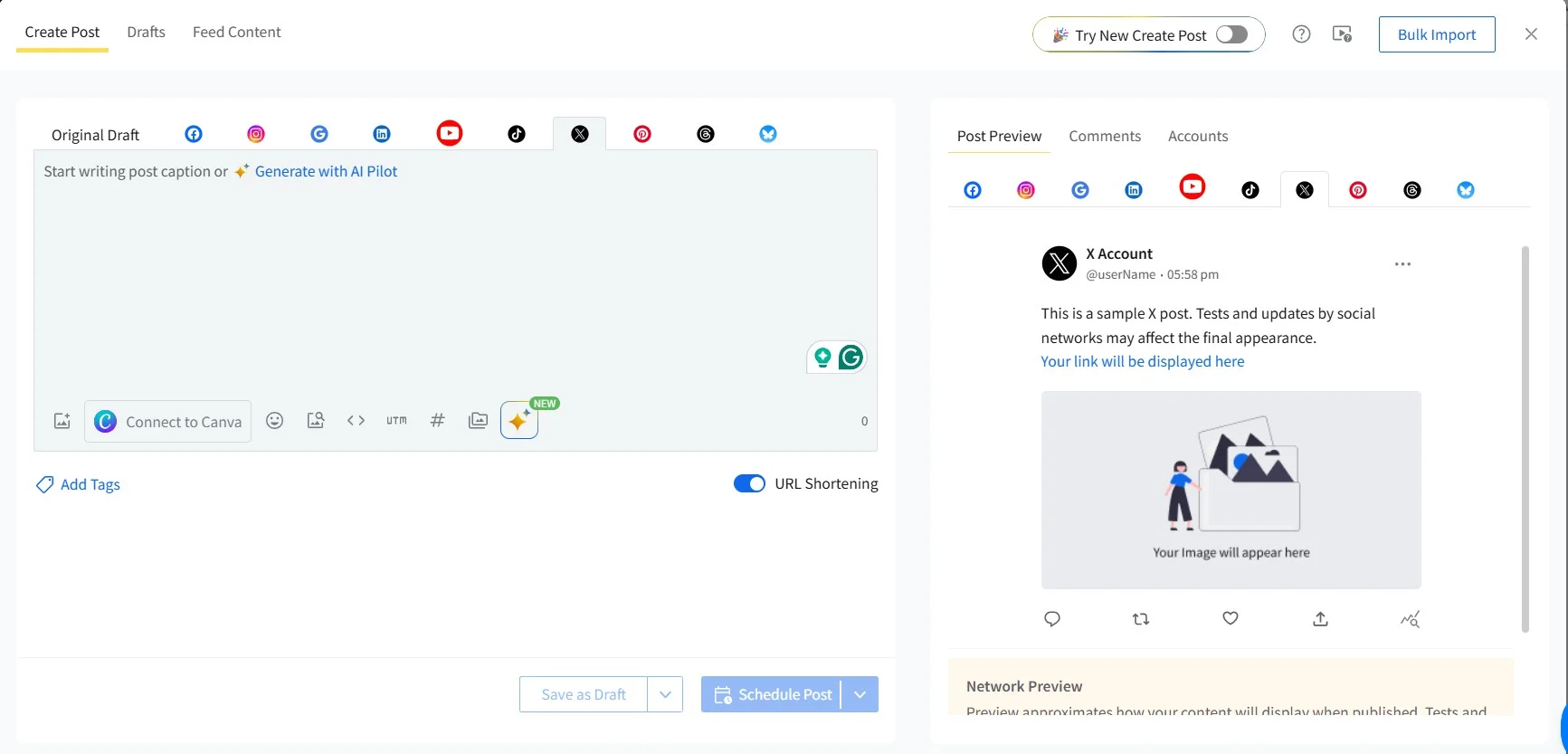Select the Instagram tab in the editor

pos(256,134)
